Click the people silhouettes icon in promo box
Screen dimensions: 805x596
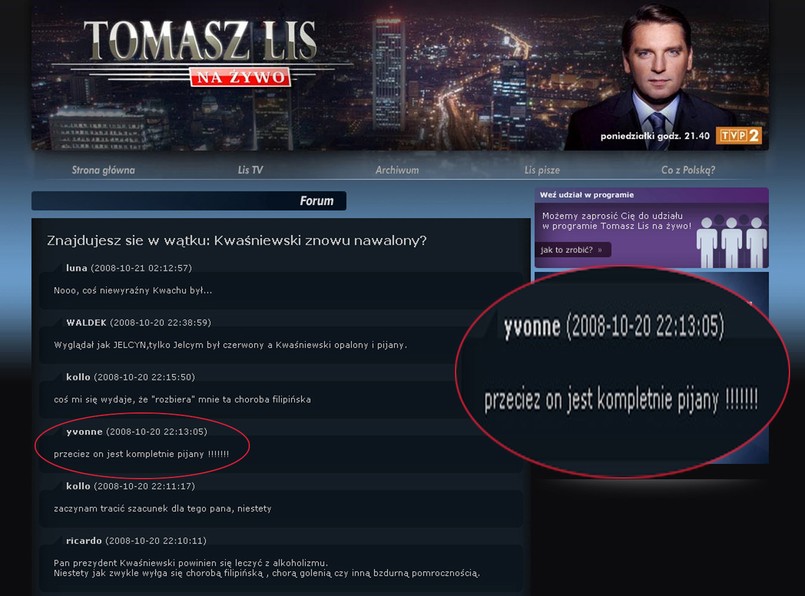pyautogui.click(x=731, y=242)
